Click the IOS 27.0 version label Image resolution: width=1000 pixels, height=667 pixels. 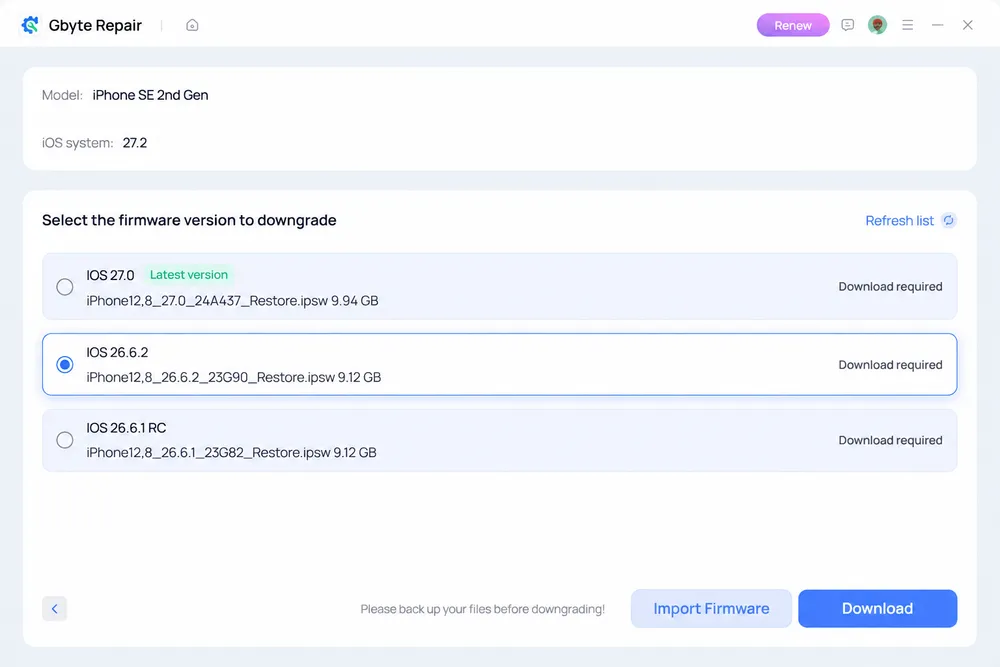coord(110,275)
